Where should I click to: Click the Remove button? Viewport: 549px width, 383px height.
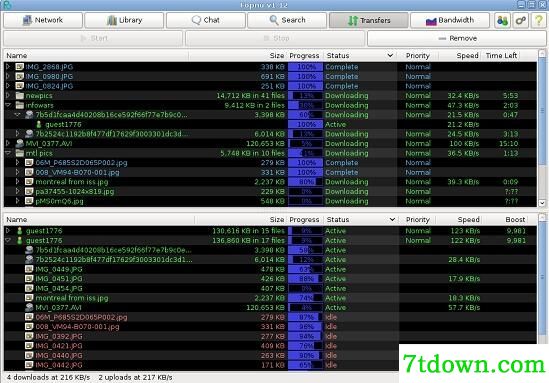(457, 38)
